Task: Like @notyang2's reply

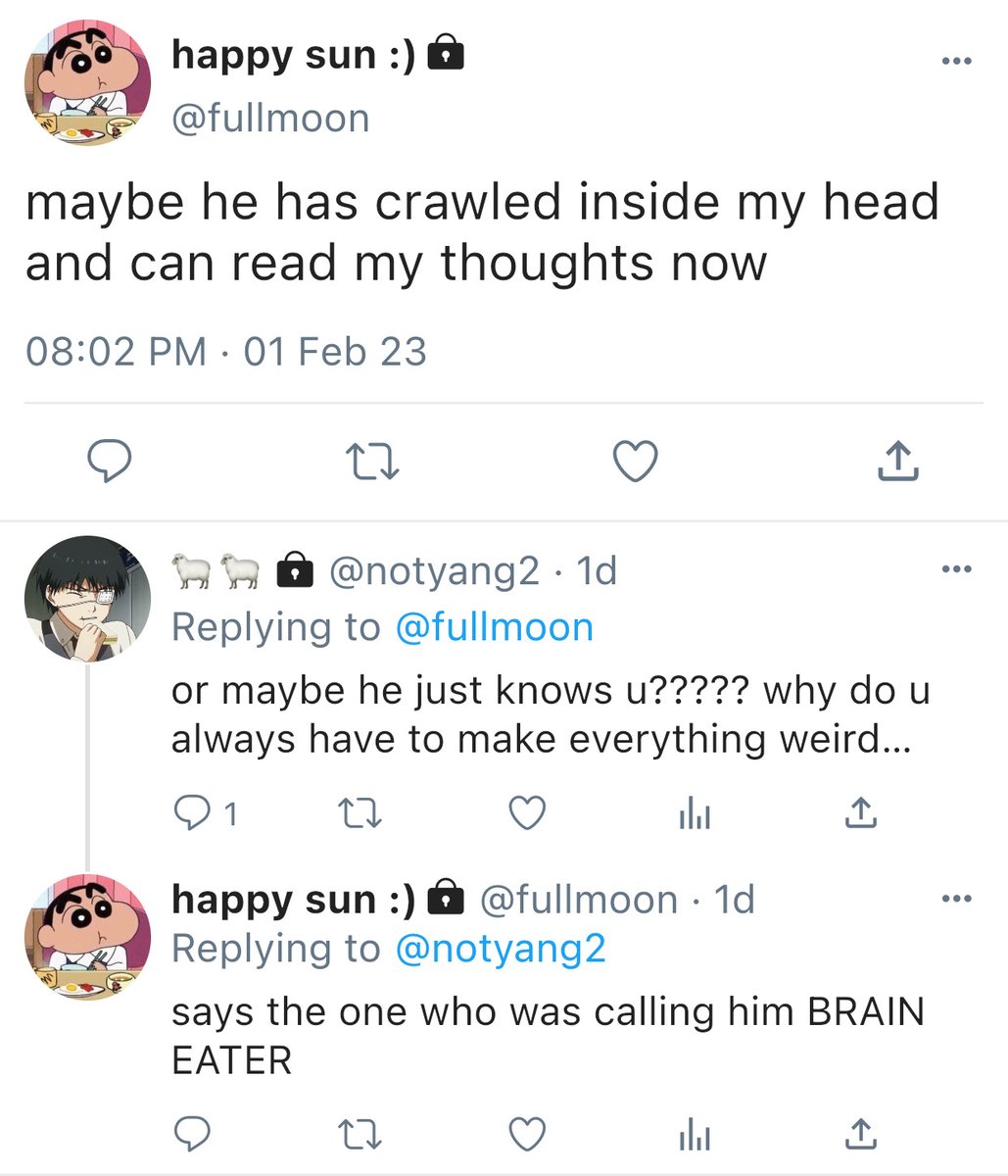Action: (527, 813)
